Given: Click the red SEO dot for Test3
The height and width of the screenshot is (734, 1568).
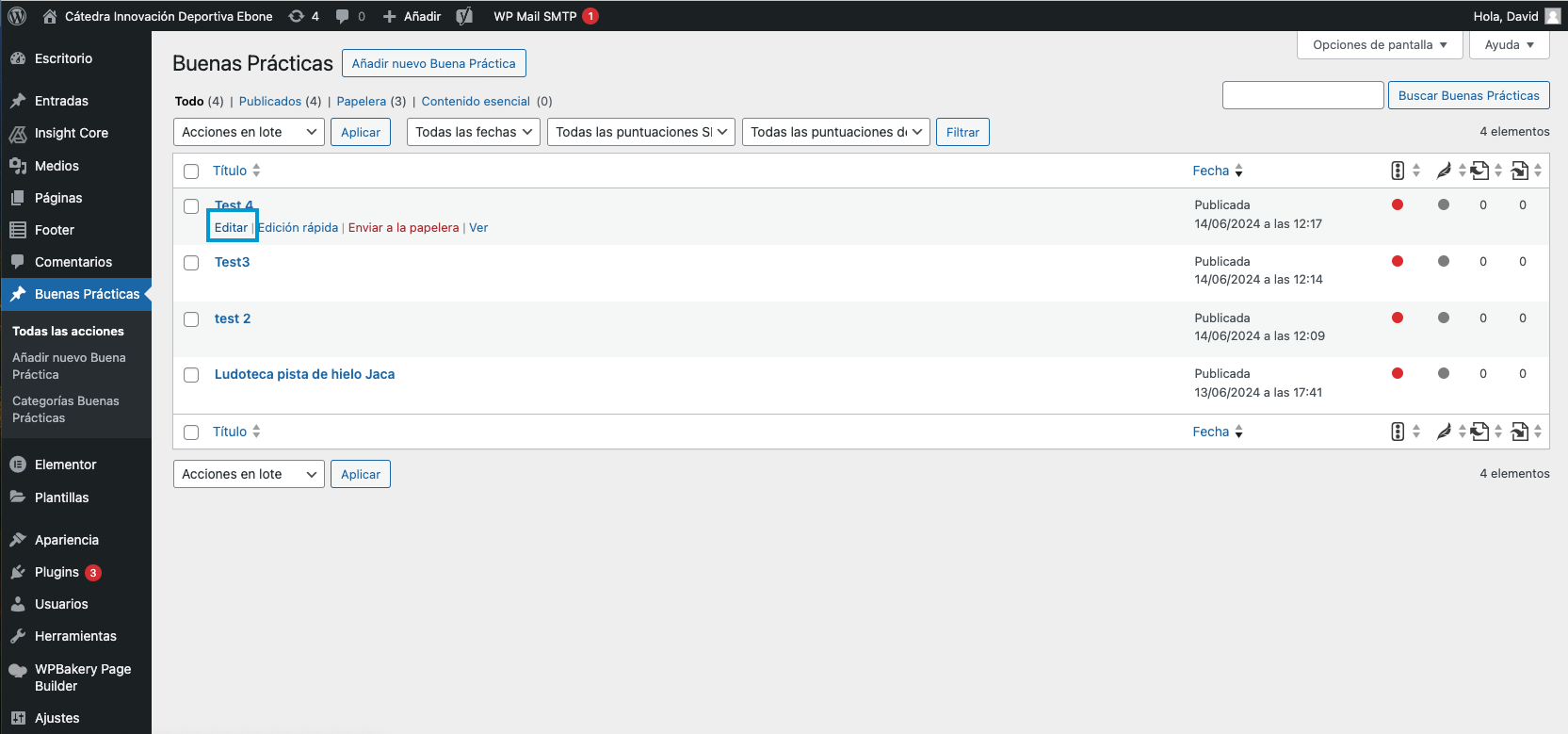Looking at the screenshot, I should tap(1398, 261).
